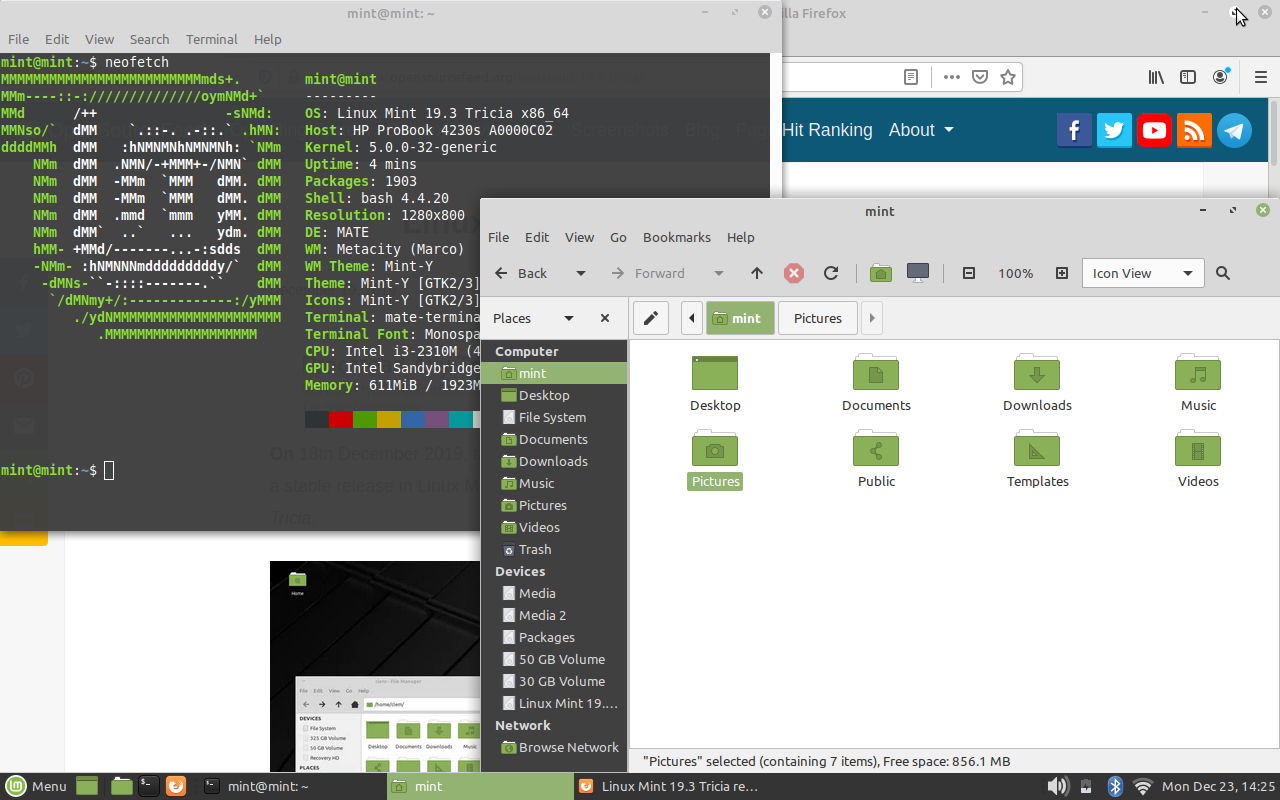This screenshot has width=1280, height=800.
Task: Open the Places pane selector dropdown
Action: tap(569, 318)
